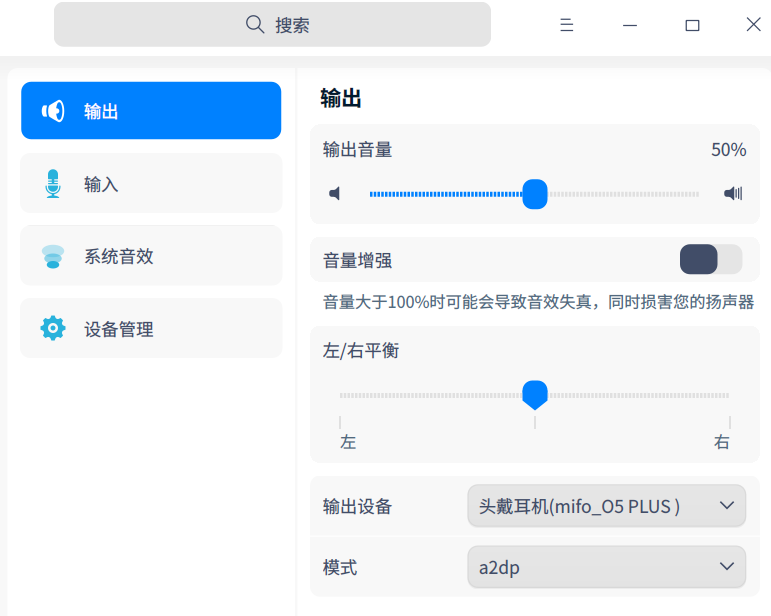Click the 输出音量 slider handle
This screenshot has width=771, height=616.
click(x=535, y=193)
